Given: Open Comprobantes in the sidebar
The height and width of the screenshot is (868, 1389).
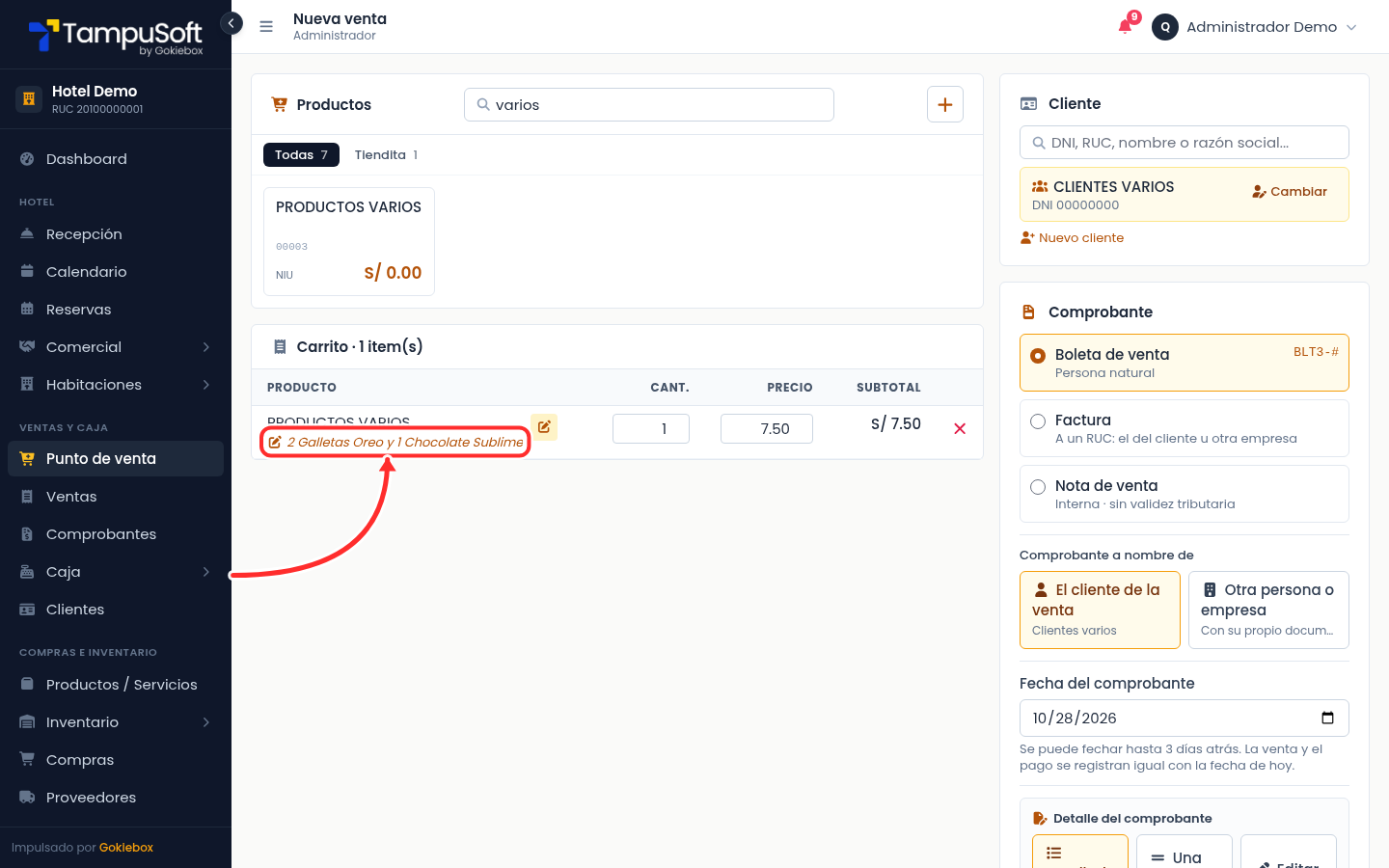Looking at the screenshot, I should pos(116,534).
